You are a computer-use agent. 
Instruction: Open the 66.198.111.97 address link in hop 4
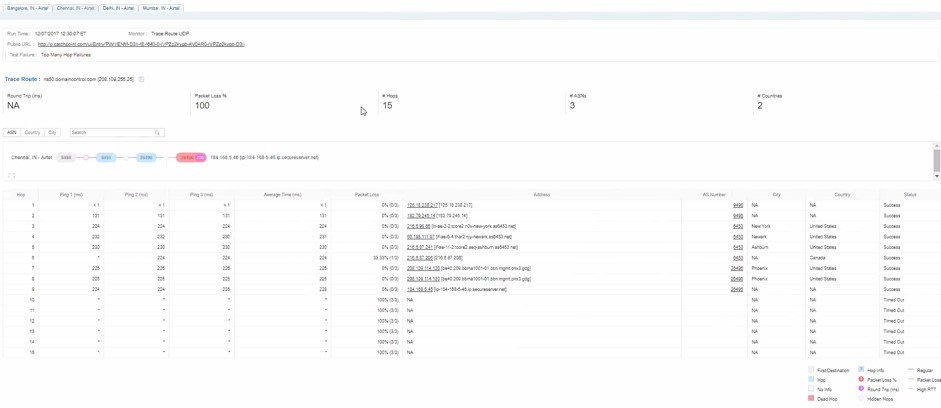coord(421,236)
